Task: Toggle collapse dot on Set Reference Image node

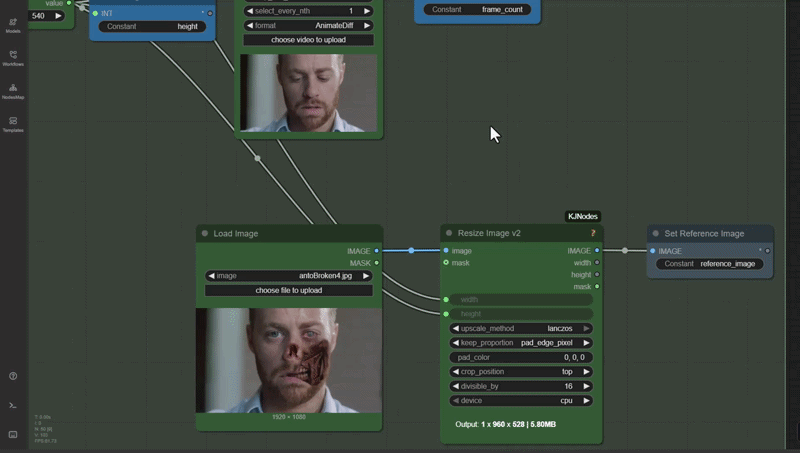Action: click(x=656, y=233)
